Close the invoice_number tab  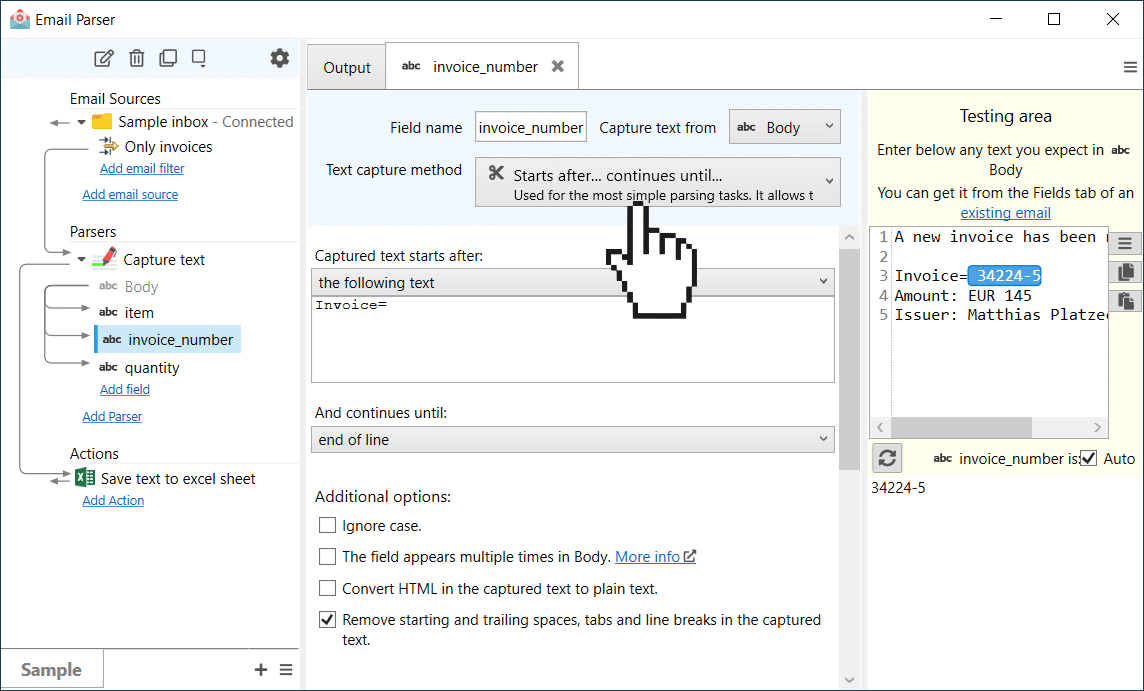(558, 66)
